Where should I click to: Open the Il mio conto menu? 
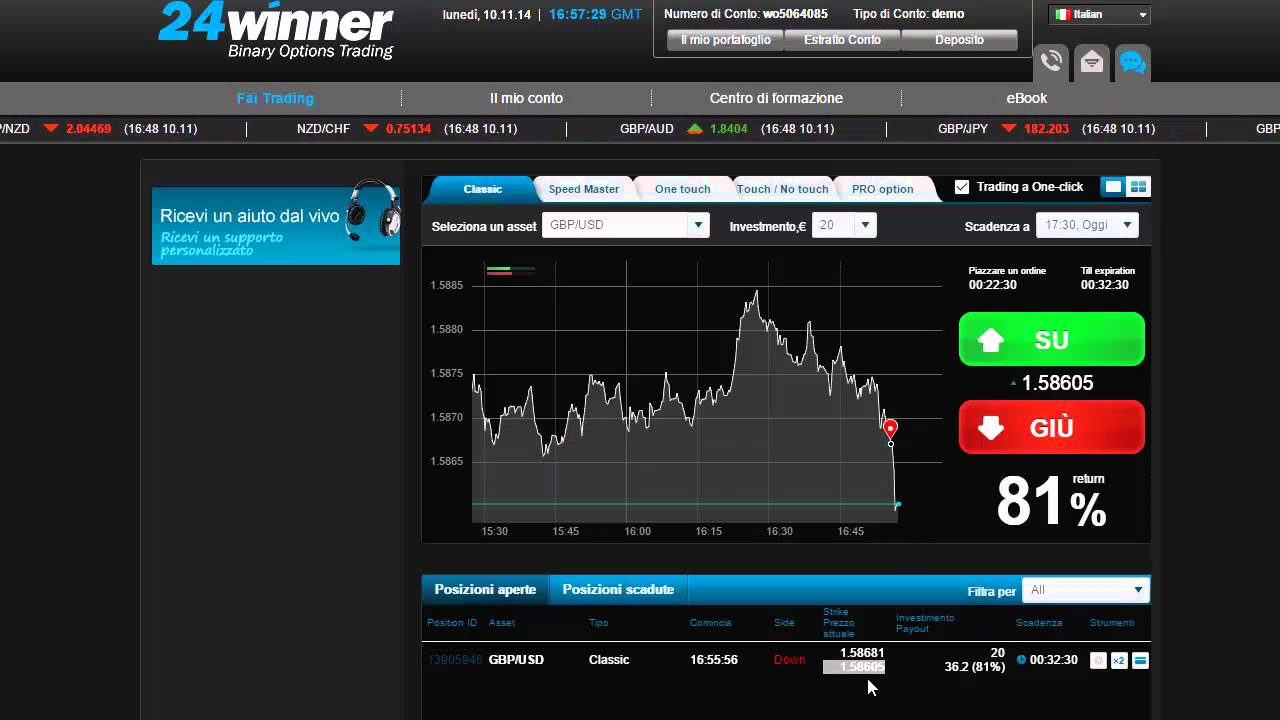tap(526, 98)
